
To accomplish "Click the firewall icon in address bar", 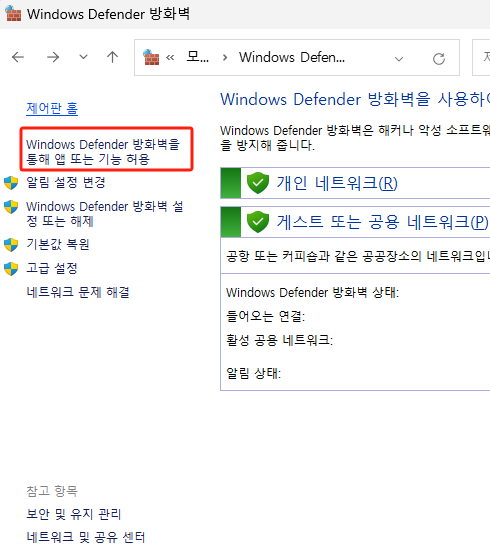I will (151, 58).
